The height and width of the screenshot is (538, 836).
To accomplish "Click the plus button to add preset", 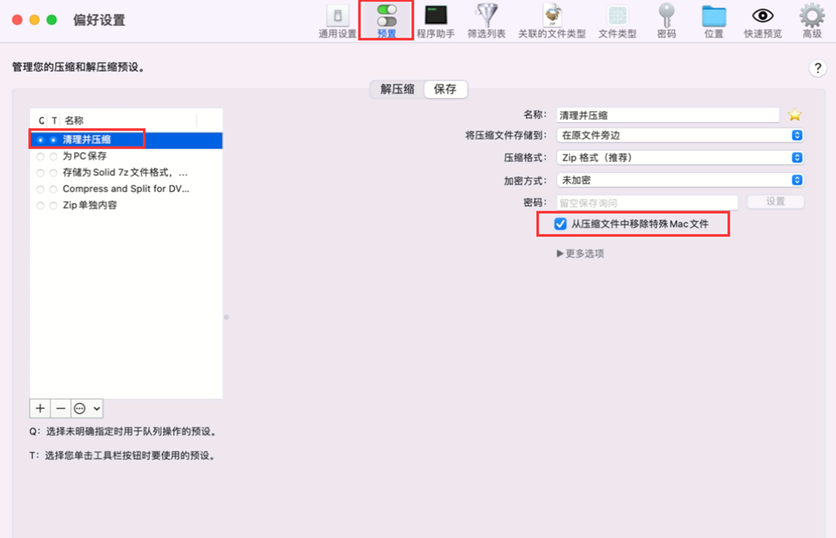I will point(40,409).
